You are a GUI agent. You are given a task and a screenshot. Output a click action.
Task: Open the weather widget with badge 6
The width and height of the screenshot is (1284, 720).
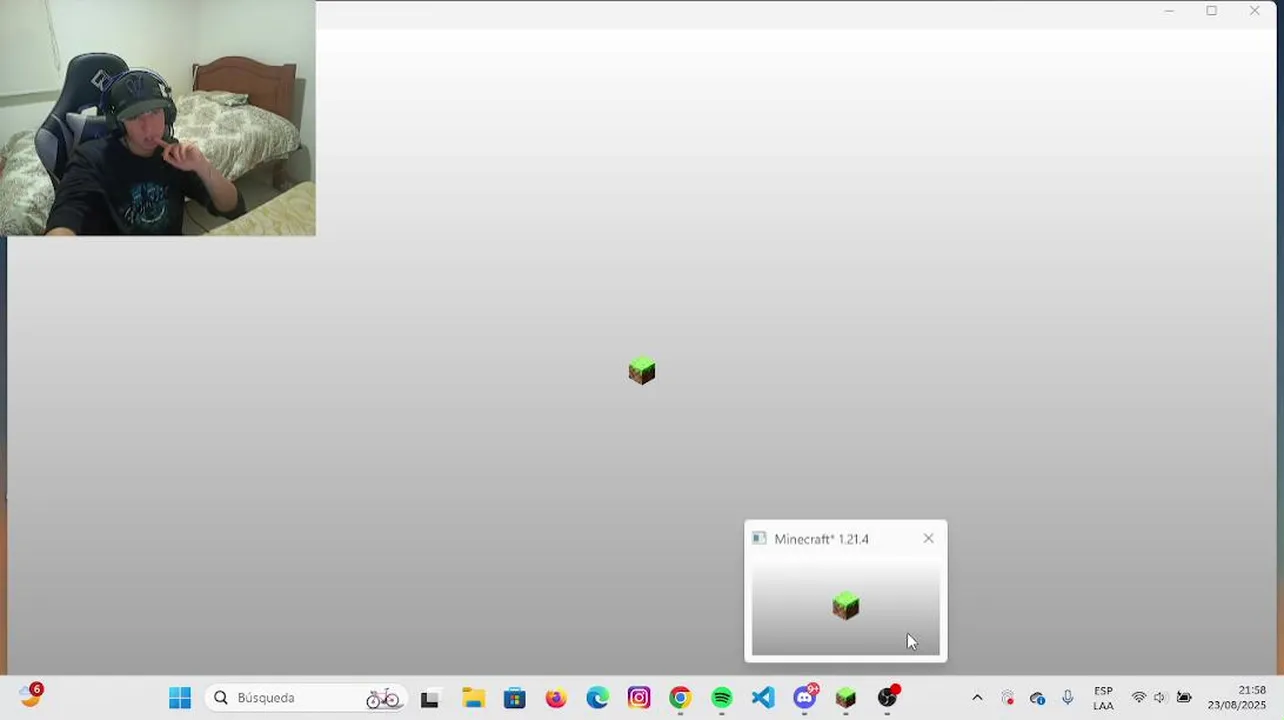pyautogui.click(x=31, y=695)
